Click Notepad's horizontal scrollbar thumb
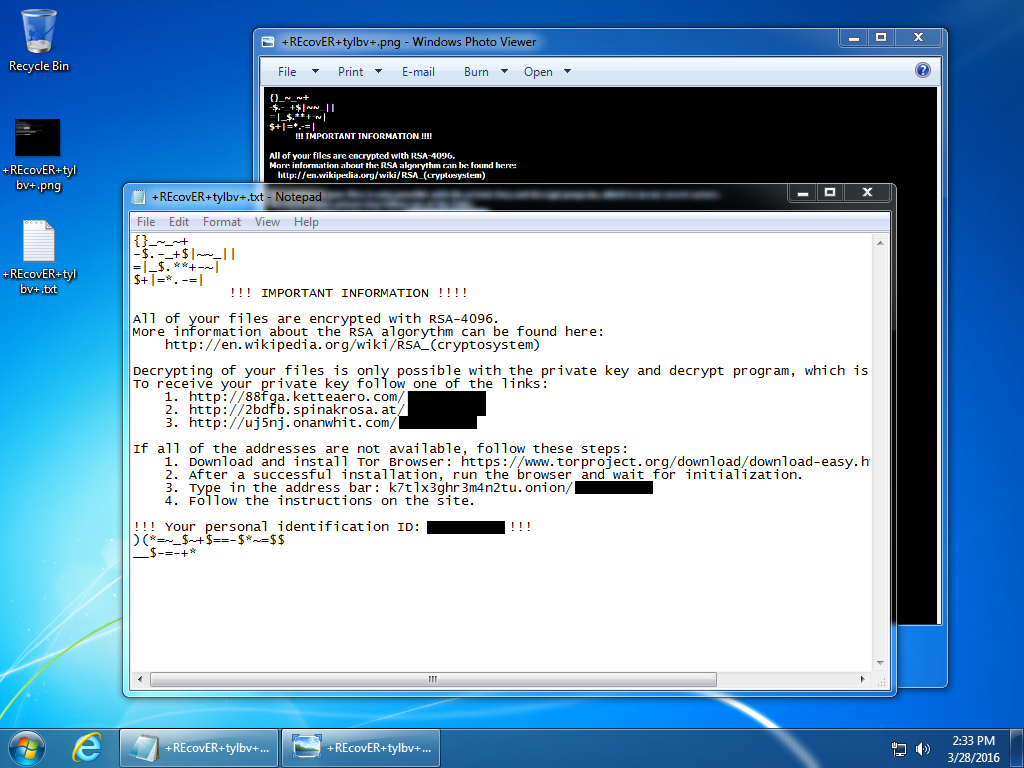 point(433,678)
